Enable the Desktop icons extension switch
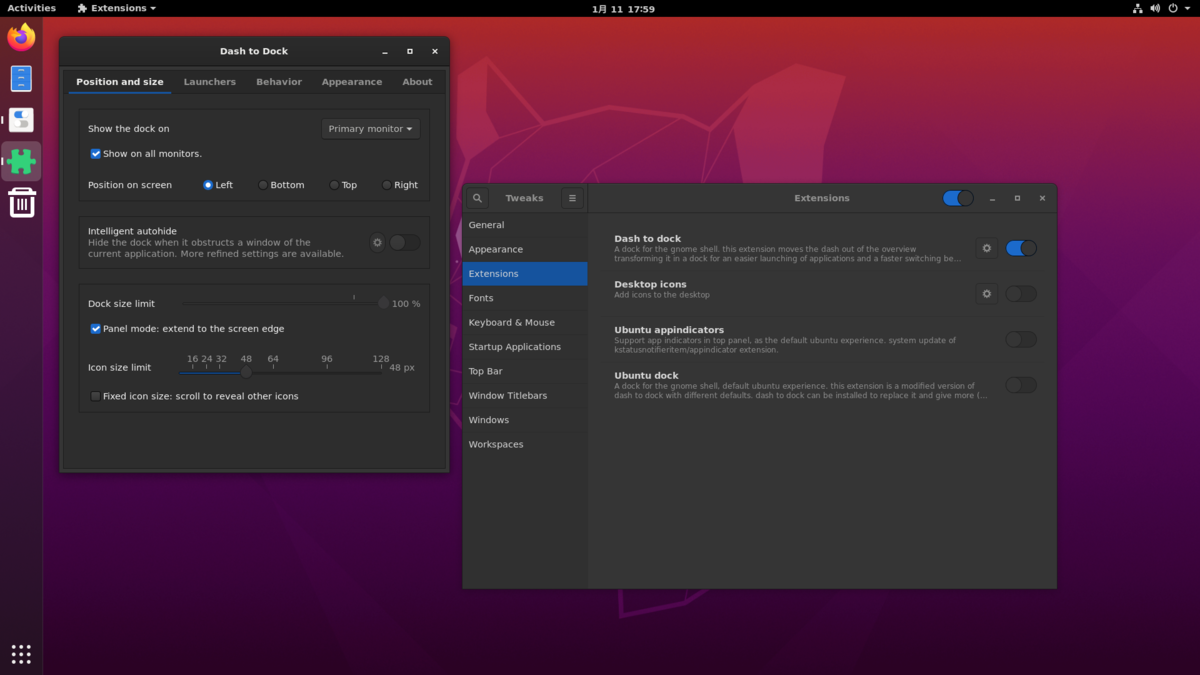This screenshot has width=1200, height=675. [x=1021, y=294]
